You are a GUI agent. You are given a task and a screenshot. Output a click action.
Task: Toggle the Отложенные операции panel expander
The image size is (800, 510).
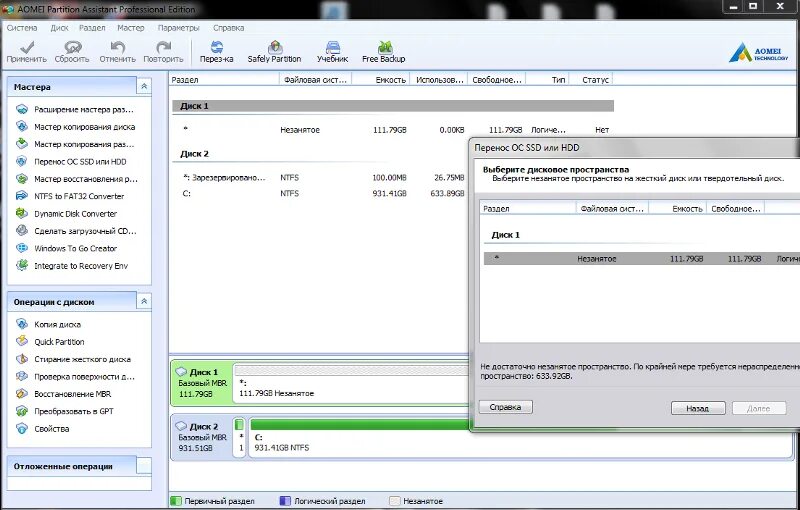click(144, 466)
